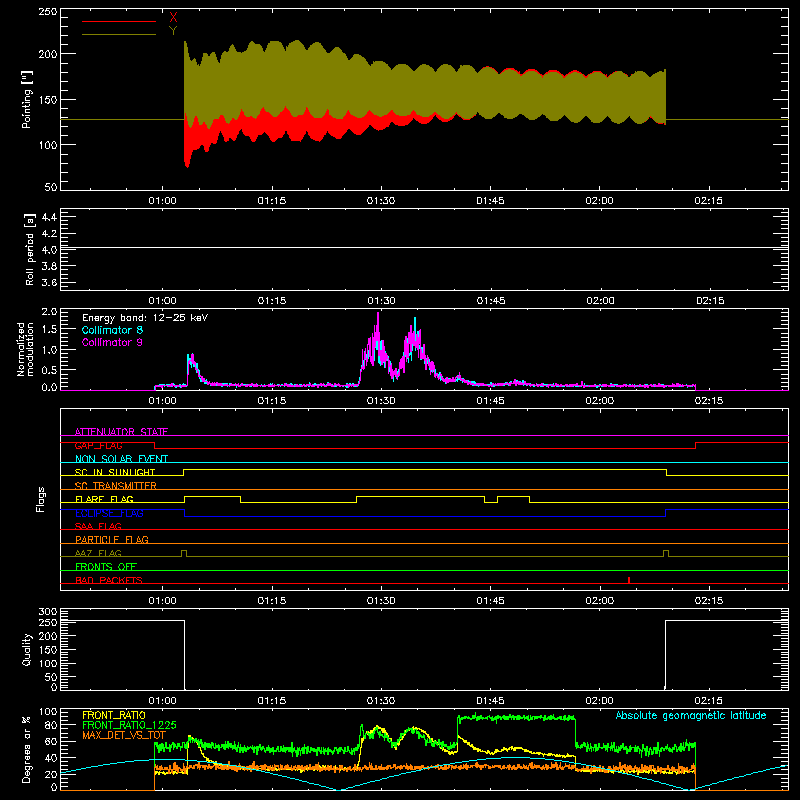
Task: Click the Flags panel axis title
Action: pyautogui.click(x=41, y=499)
